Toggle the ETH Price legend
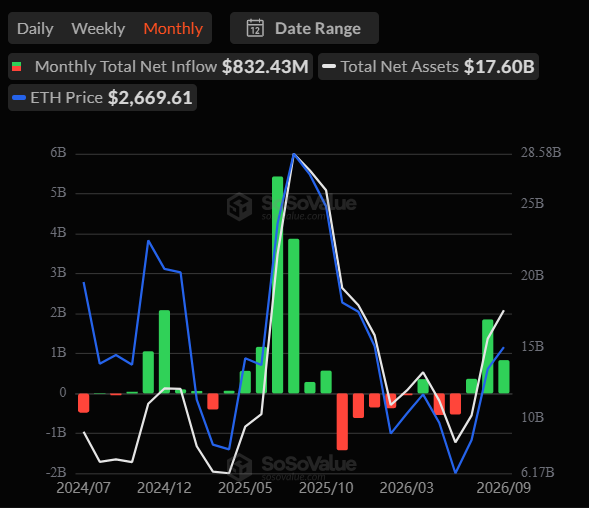The image size is (589, 508). pyautogui.click(x=103, y=98)
